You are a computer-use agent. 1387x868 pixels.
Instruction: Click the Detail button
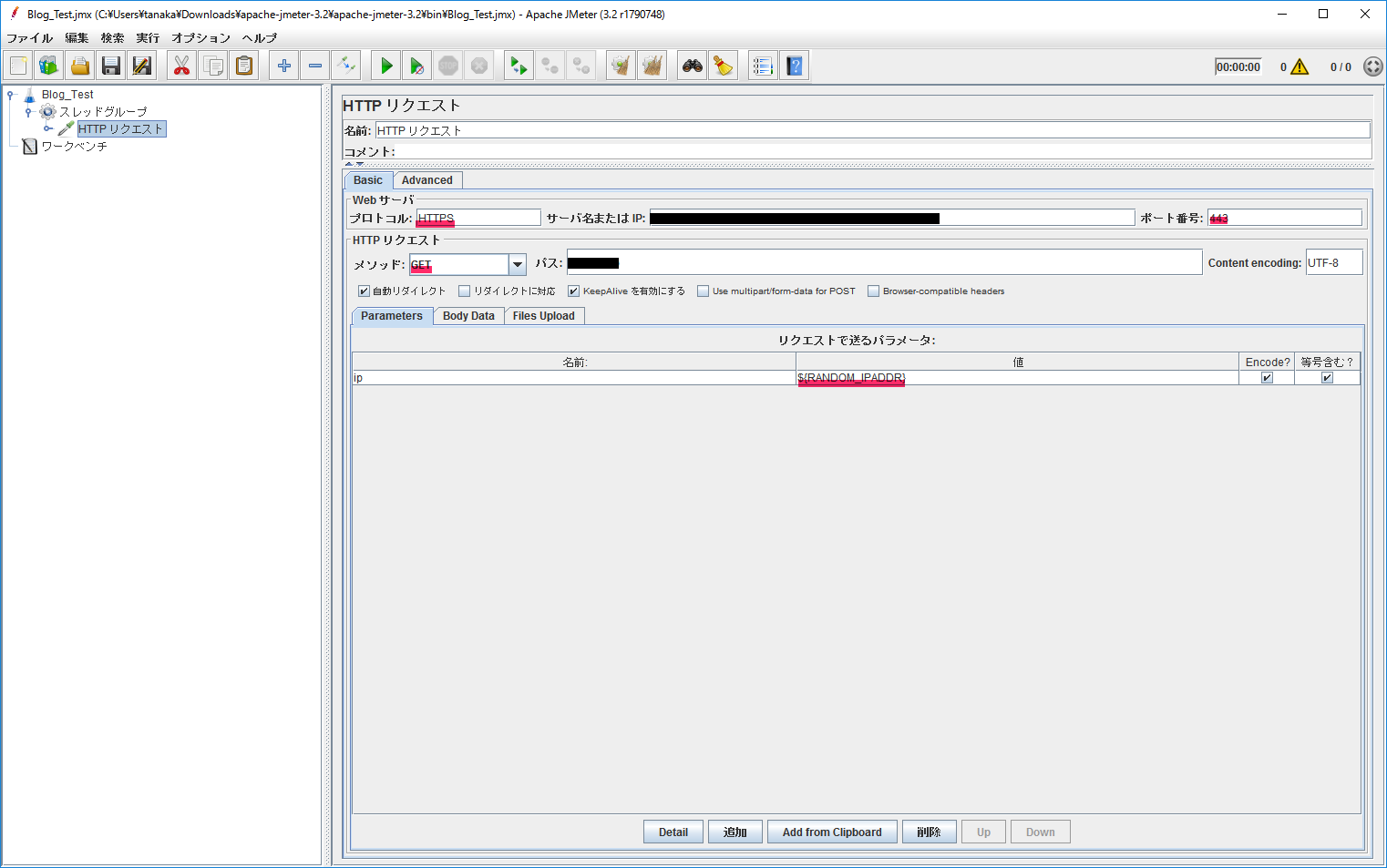coord(673,832)
